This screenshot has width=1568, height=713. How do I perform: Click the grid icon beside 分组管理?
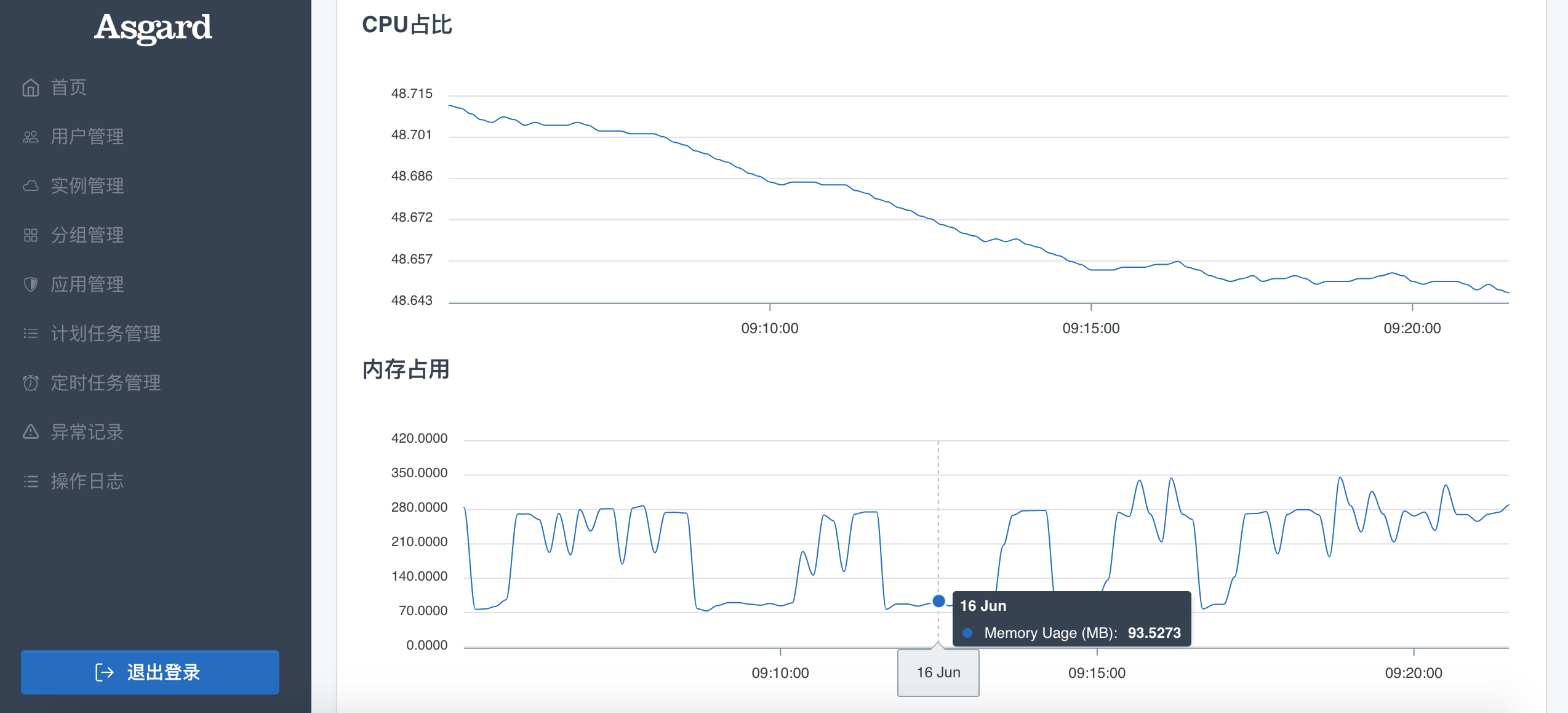pyautogui.click(x=30, y=235)
